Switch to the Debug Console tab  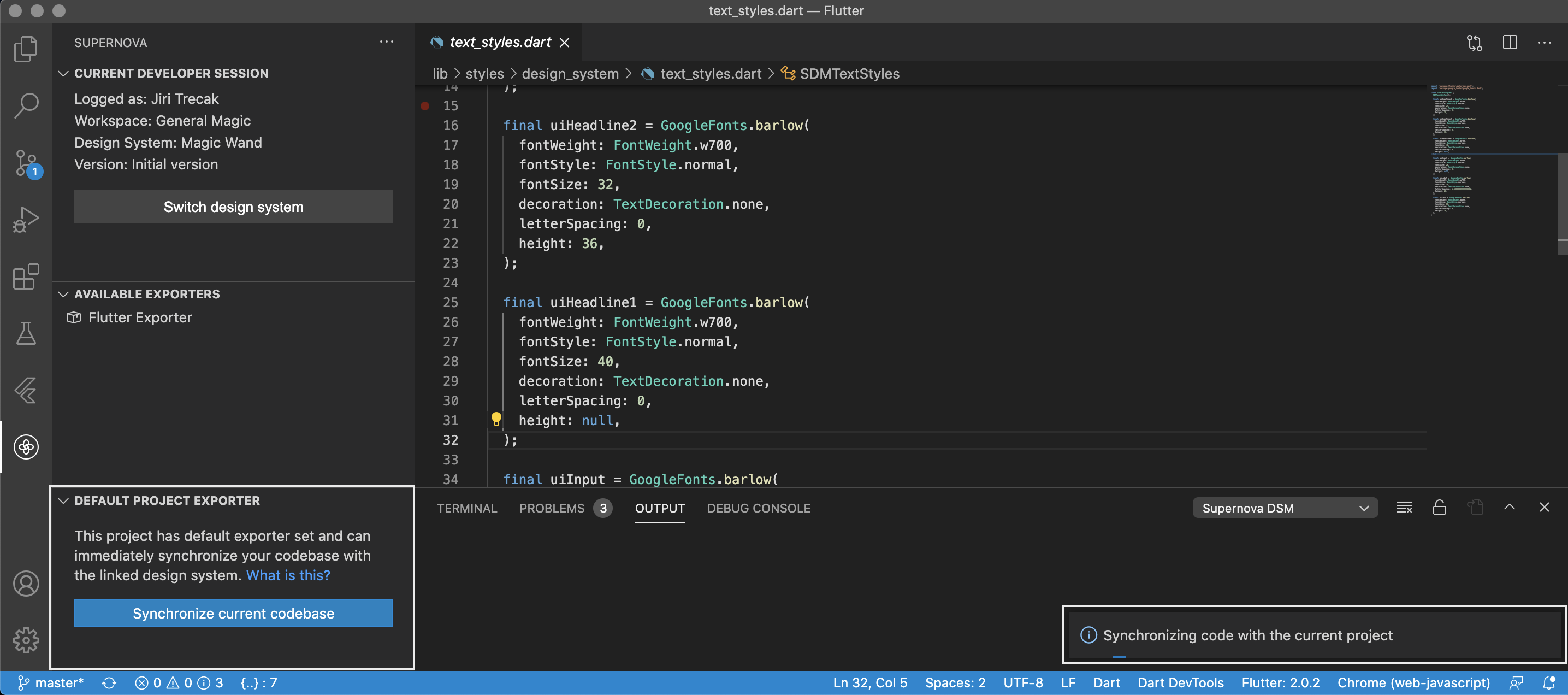[759, 508]
